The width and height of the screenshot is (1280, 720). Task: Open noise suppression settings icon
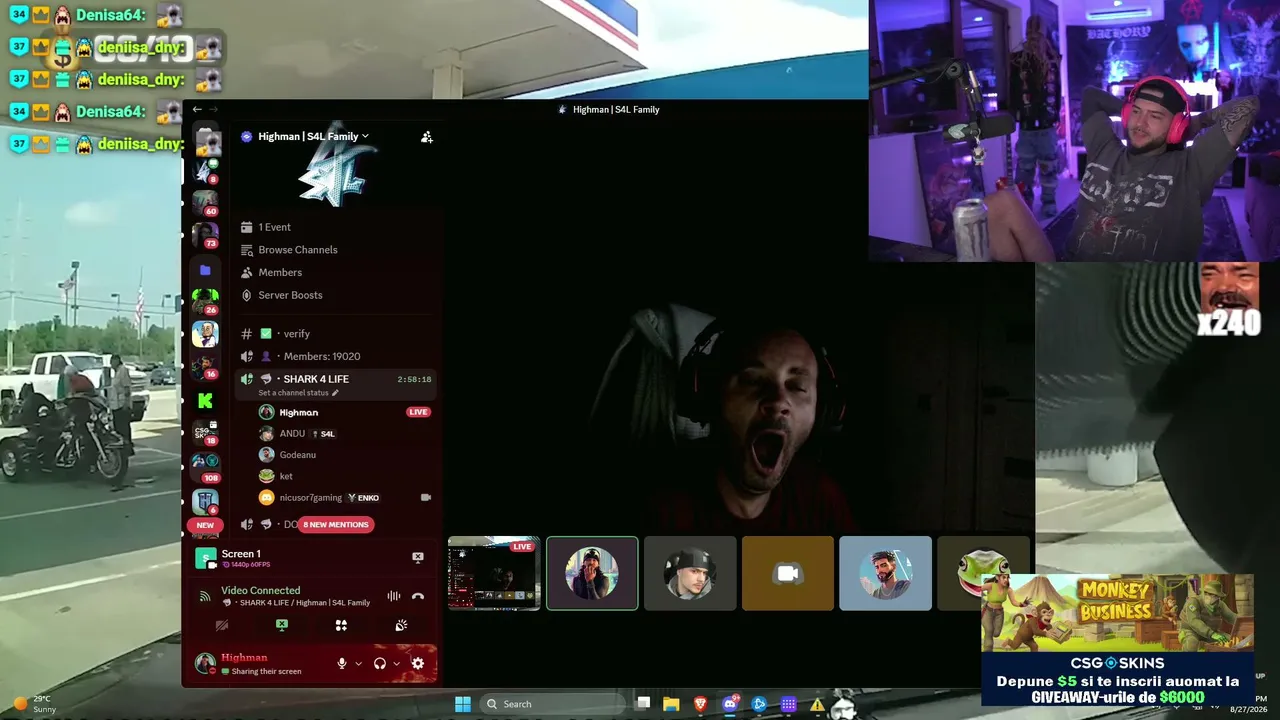coord(394,596)
